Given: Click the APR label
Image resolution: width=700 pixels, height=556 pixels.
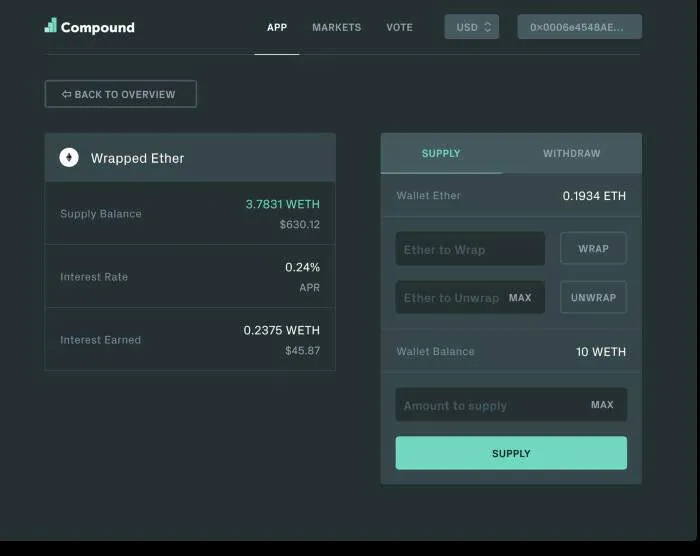Looking at the screenshot, I should (309, 288).
